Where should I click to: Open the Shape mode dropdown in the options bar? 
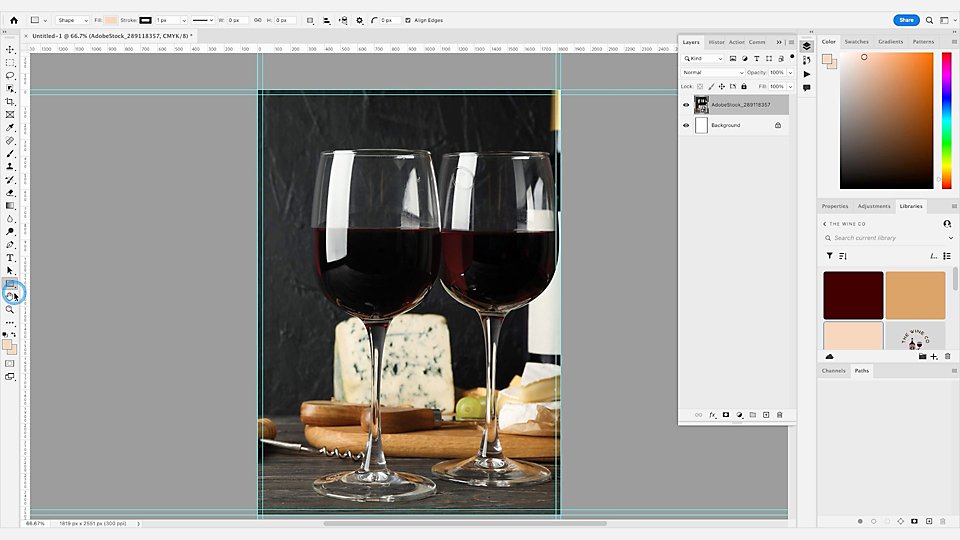click(72, 20)
